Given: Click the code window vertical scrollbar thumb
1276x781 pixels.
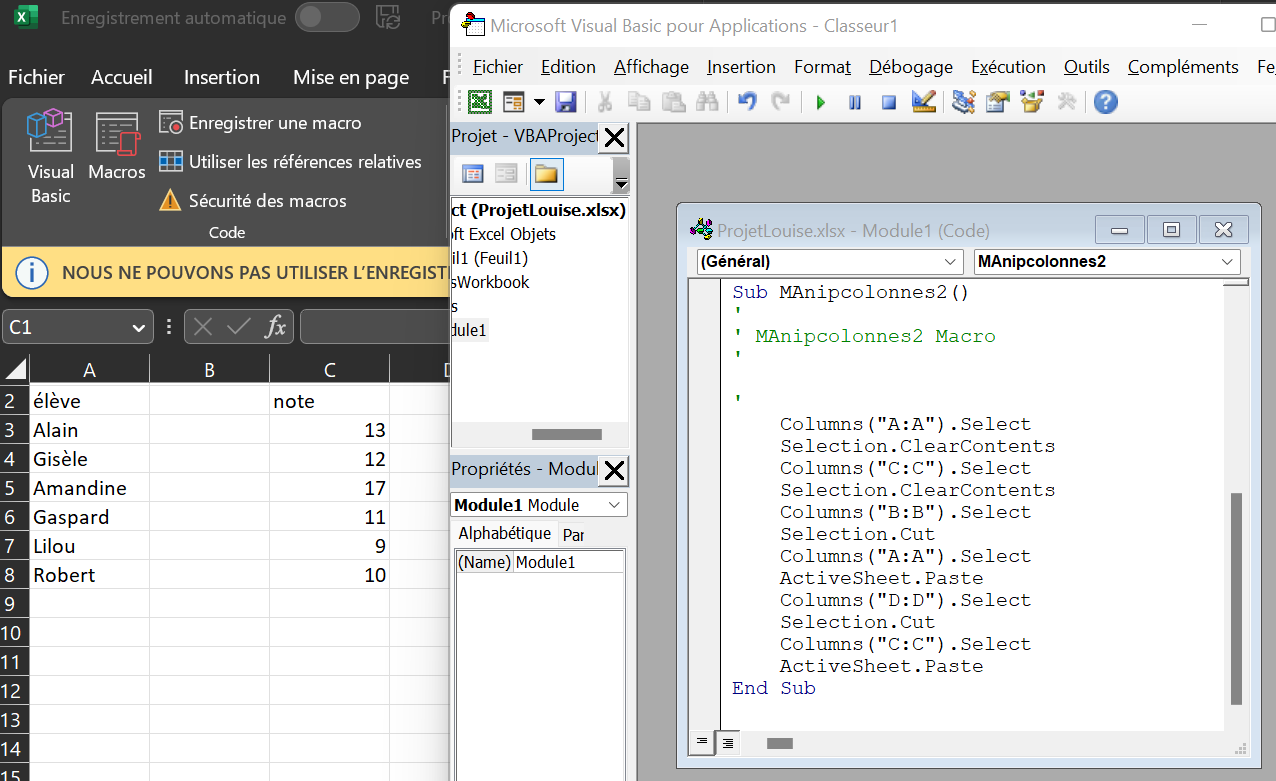Looking at the screenshot, I should click(1236, 598).
